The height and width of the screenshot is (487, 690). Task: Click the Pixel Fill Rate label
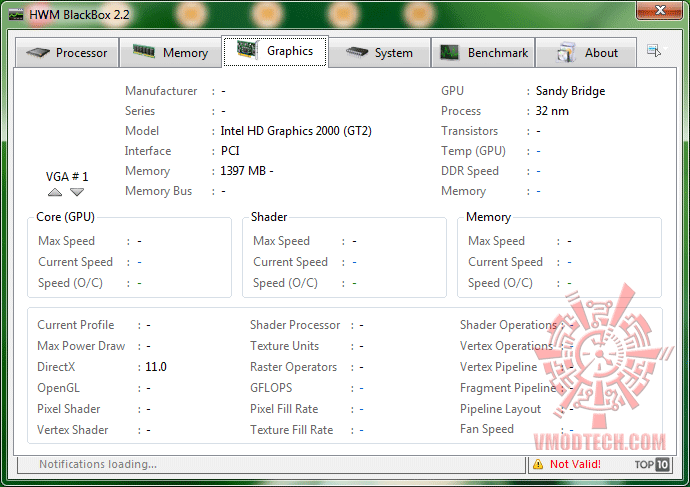pyautogui.click(x=284, y=409)
